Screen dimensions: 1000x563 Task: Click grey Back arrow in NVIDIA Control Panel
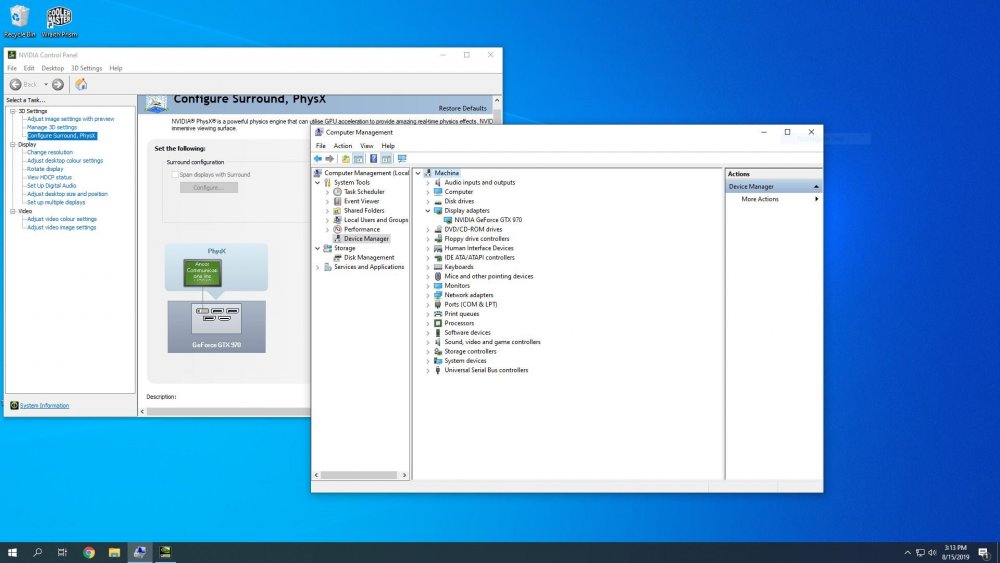pyautogui.click(x=15, y=84)
